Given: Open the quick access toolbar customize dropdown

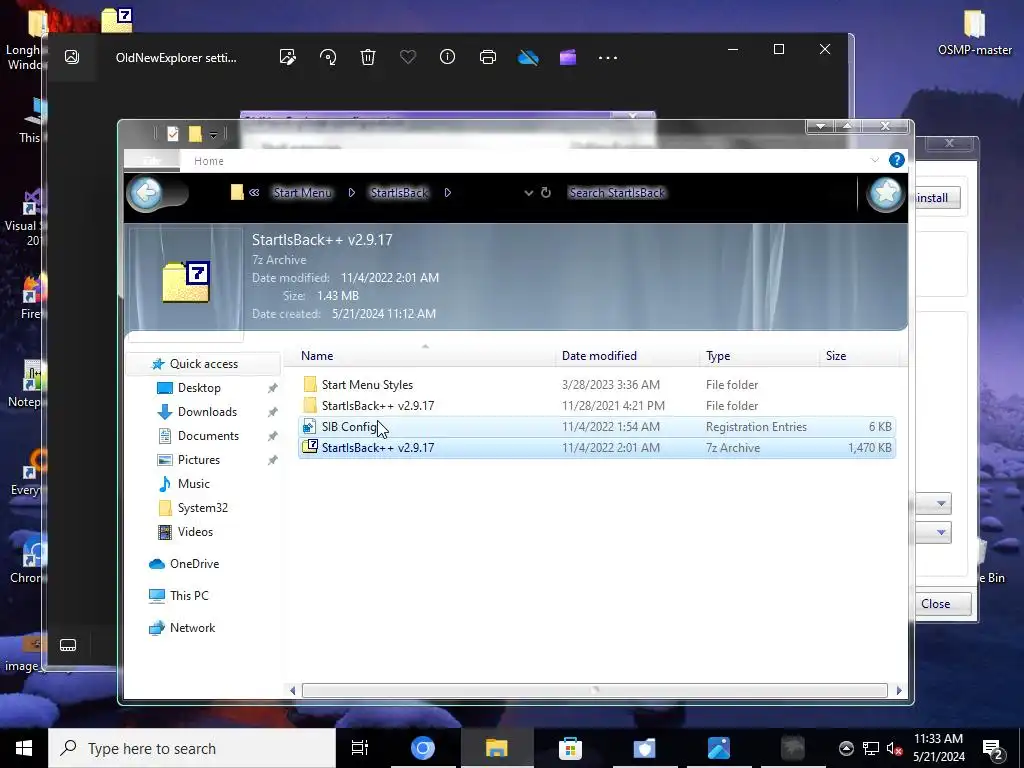Looking at the screenshot, I should (x=213, y=135).
